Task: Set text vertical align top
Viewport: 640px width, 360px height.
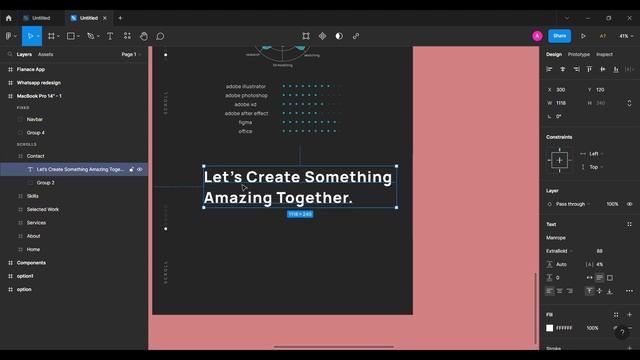Action: (x=589, y=291)
